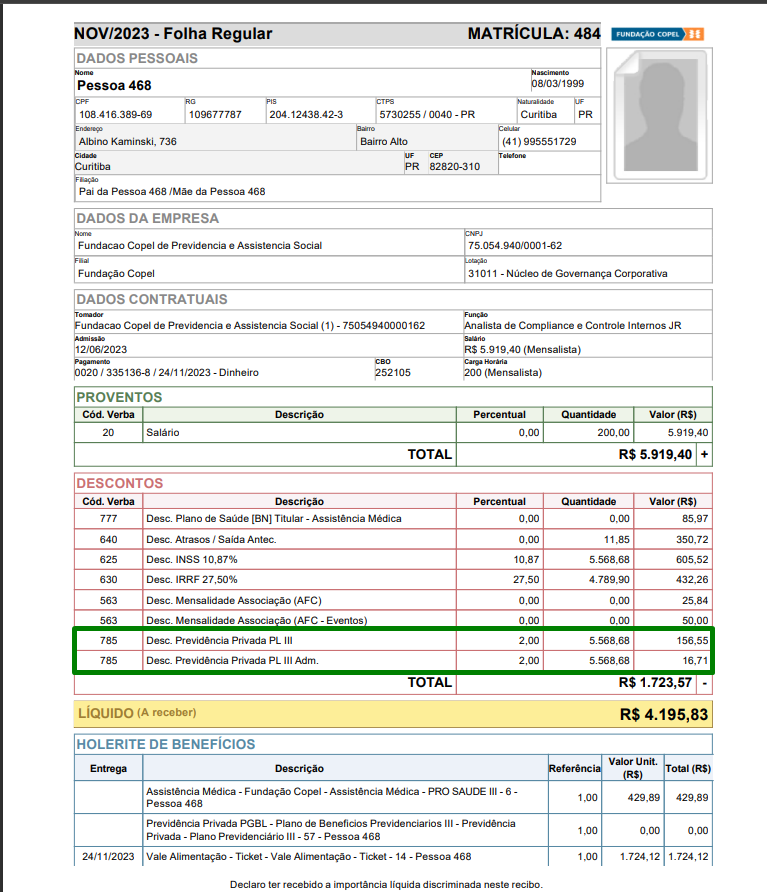Click the HOLERITE DE BENEFÍCIOS header
767x892 pixels.
tap(166, 744)
